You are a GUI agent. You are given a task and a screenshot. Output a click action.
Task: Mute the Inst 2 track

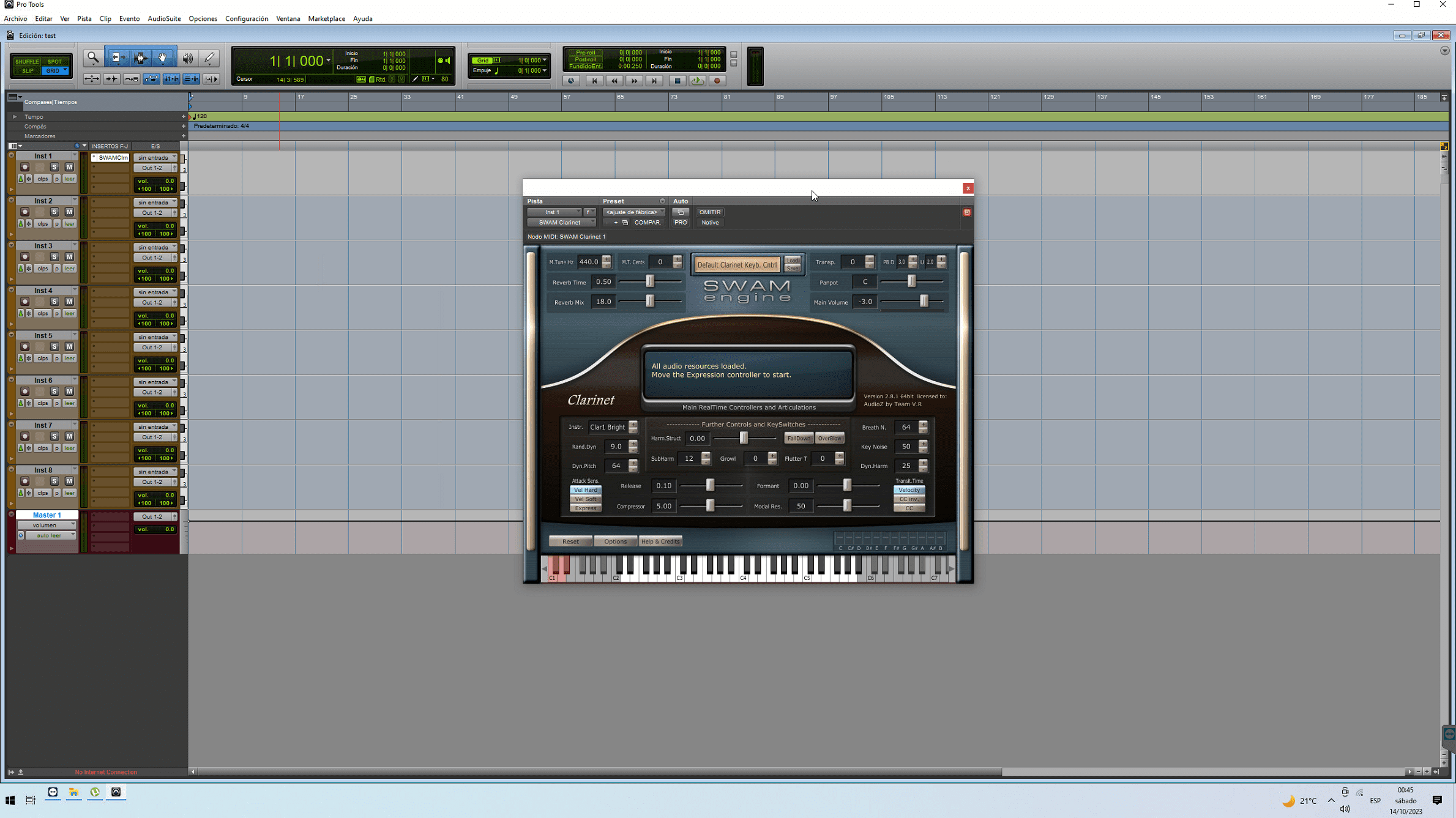click(x=69, y=212)
